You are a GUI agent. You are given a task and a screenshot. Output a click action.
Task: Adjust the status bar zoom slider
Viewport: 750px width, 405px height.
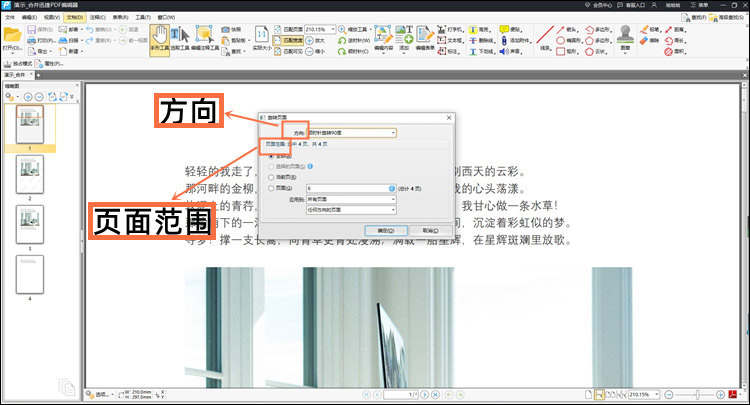tap(695, 394)
